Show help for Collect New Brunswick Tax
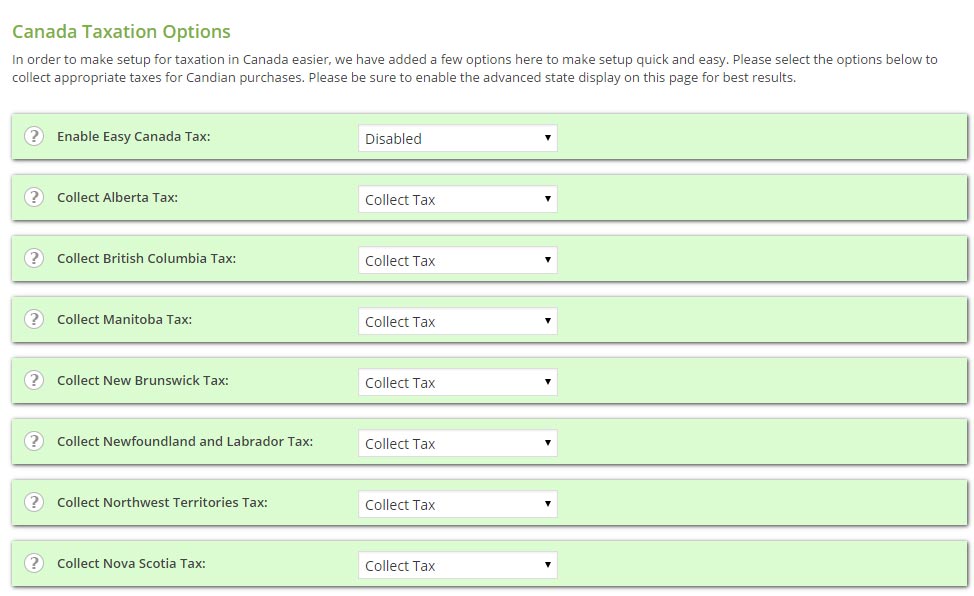 point(34,381)
